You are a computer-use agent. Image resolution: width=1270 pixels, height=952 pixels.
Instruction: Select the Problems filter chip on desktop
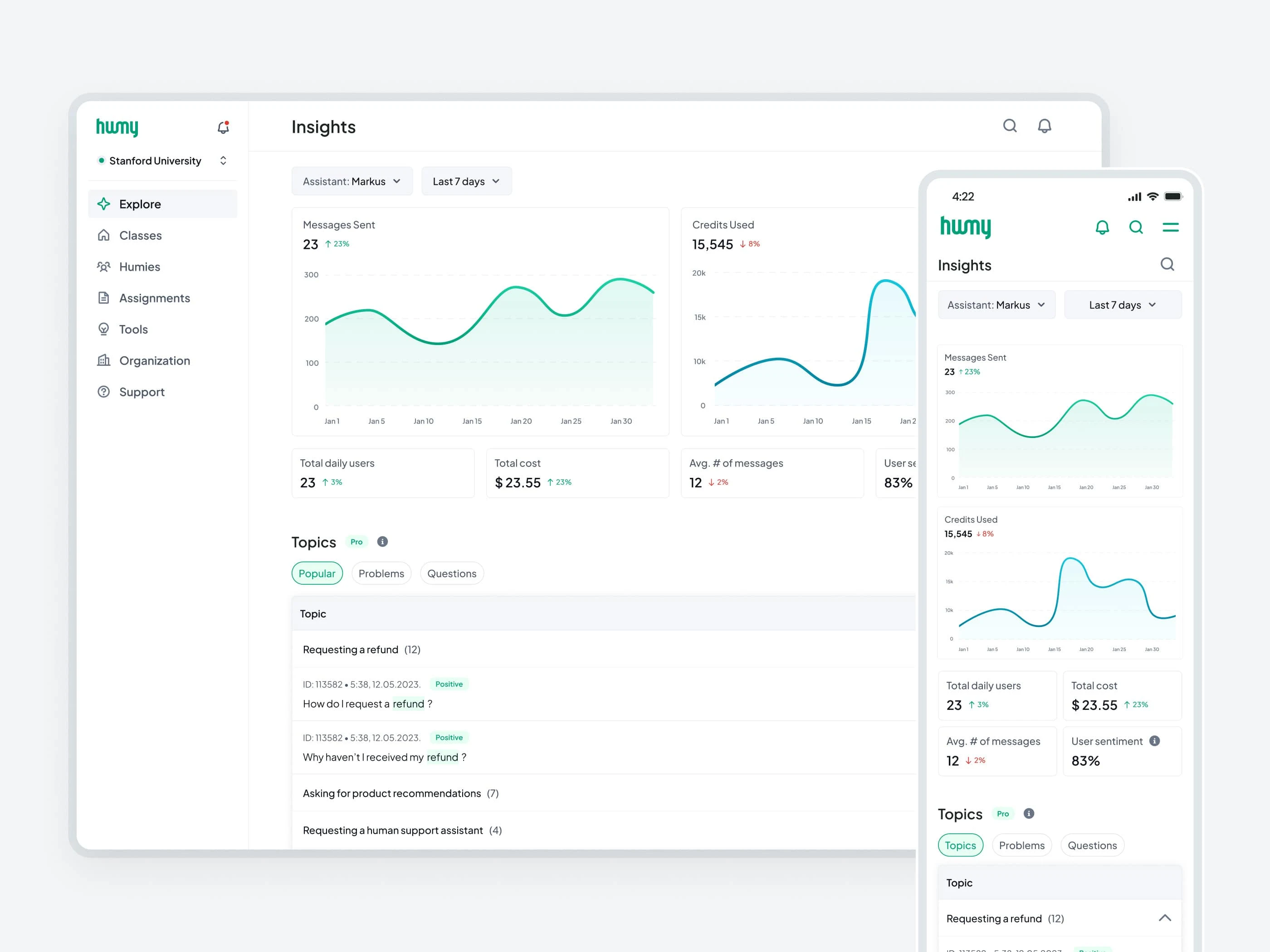coord(381,573)
